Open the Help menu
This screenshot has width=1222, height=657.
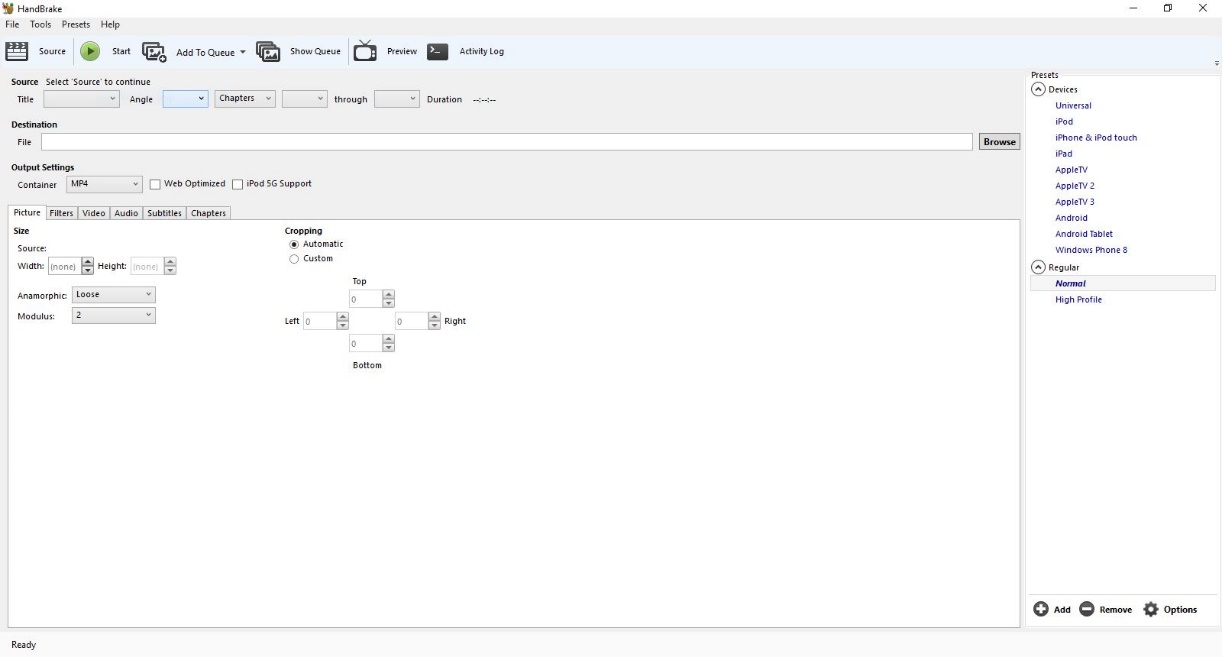tap(110, 24)
